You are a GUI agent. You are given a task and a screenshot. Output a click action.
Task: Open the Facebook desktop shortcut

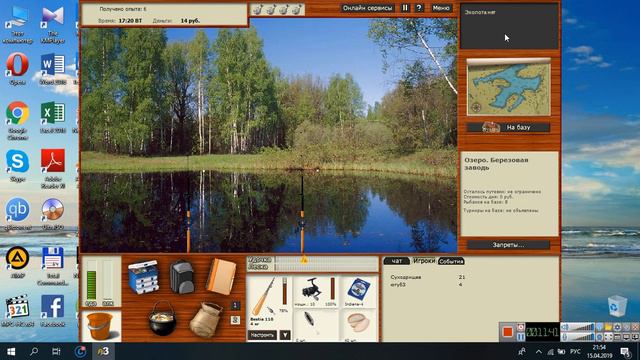pyautogui.click(x=53, y=311)
